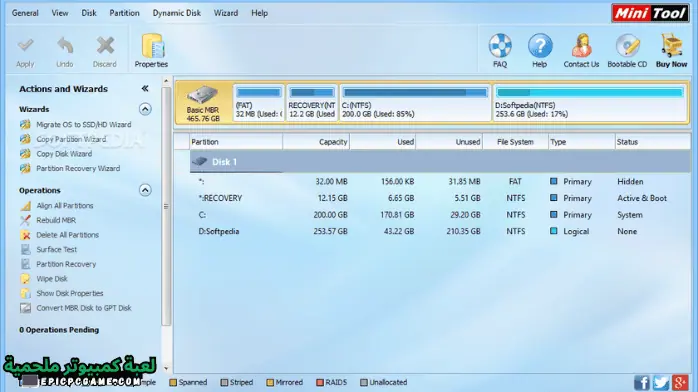Collapse the Wizards section

pos(145,109)
